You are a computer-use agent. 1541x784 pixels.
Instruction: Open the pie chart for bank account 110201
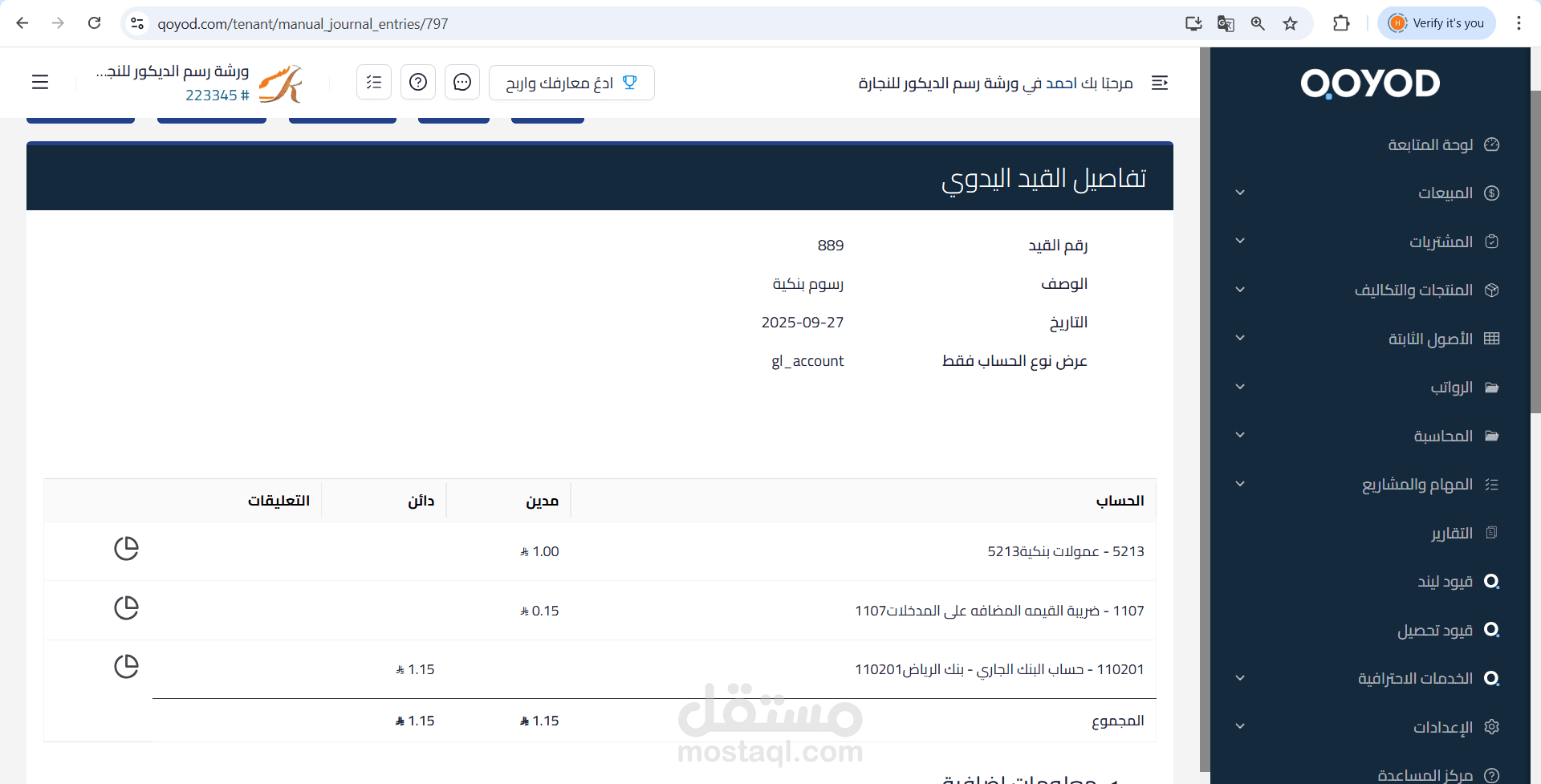click(x=126, y=666)
